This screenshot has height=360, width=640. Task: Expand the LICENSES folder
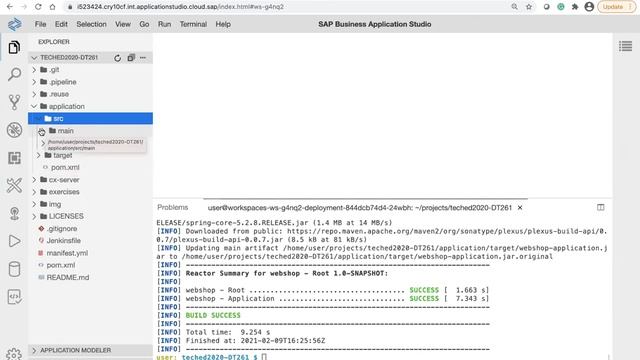pos(90,216)
